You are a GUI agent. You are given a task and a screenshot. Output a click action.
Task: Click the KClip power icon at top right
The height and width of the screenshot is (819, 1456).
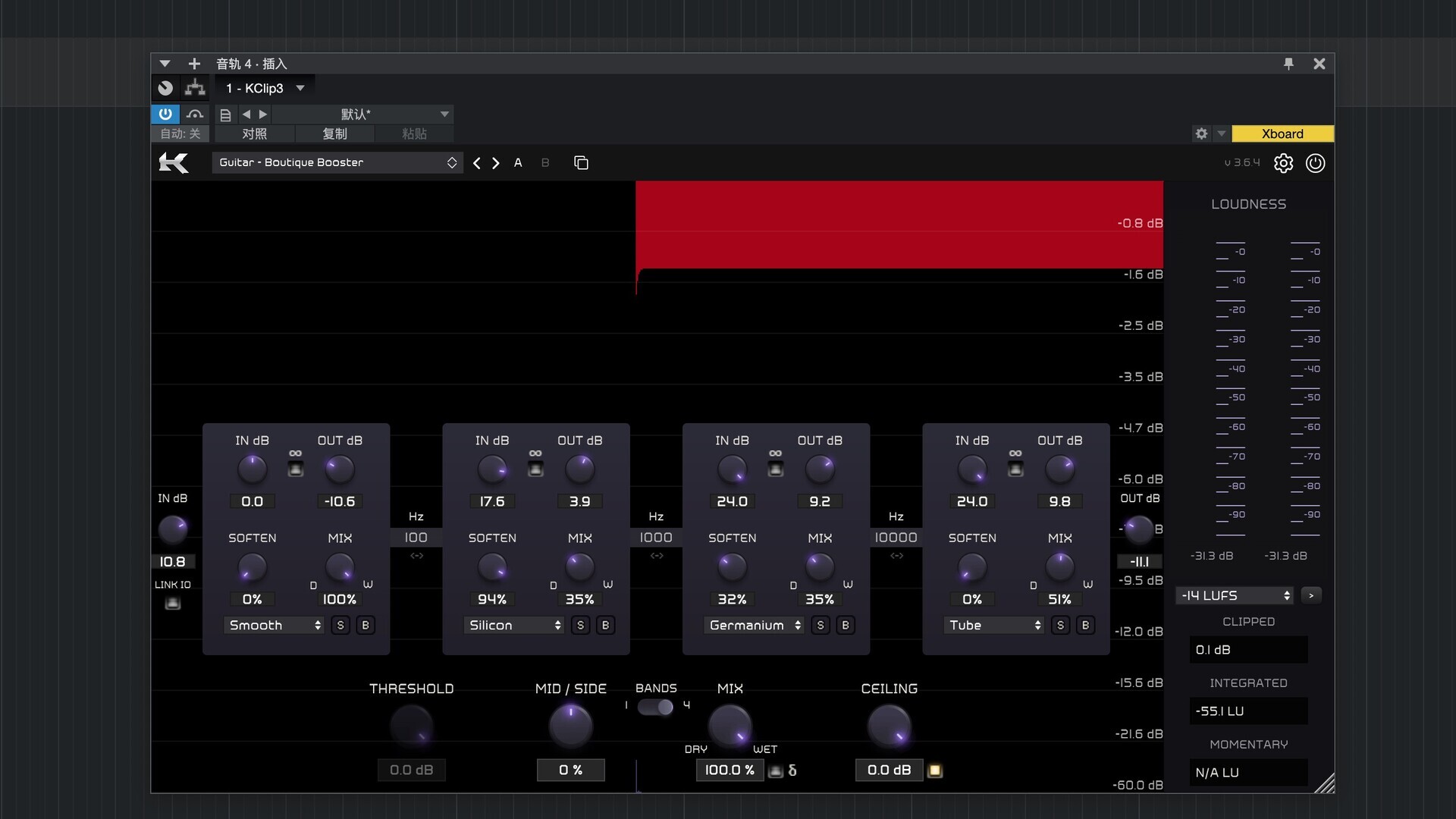tap(1315, 163)
